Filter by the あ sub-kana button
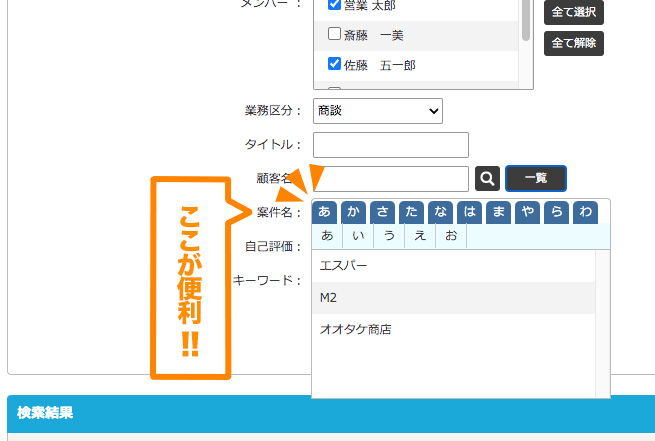Screen dimensions: 655x441 pos(327,236)
